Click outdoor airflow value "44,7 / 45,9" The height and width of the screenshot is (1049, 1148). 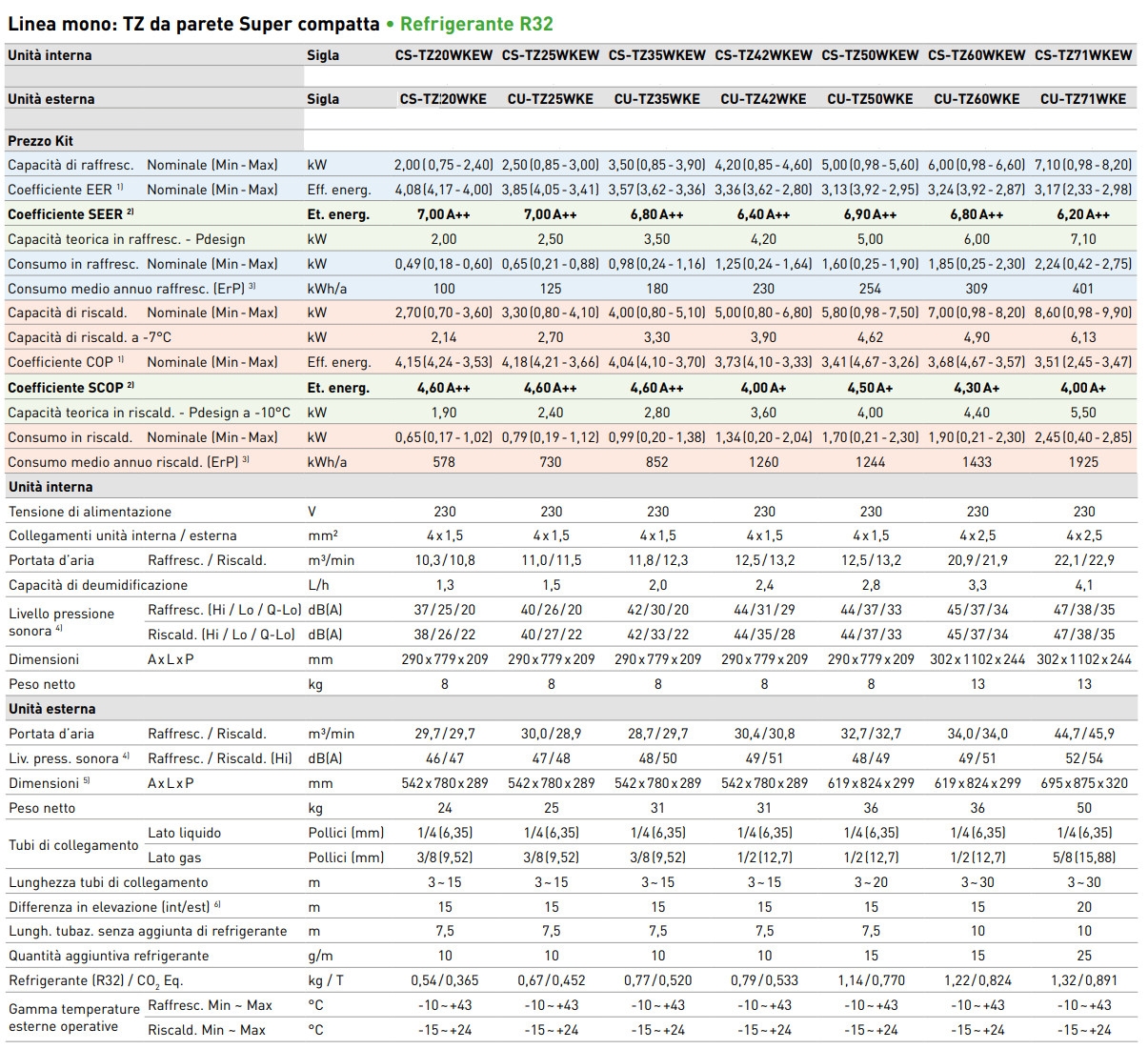(x=1084, y=734)
